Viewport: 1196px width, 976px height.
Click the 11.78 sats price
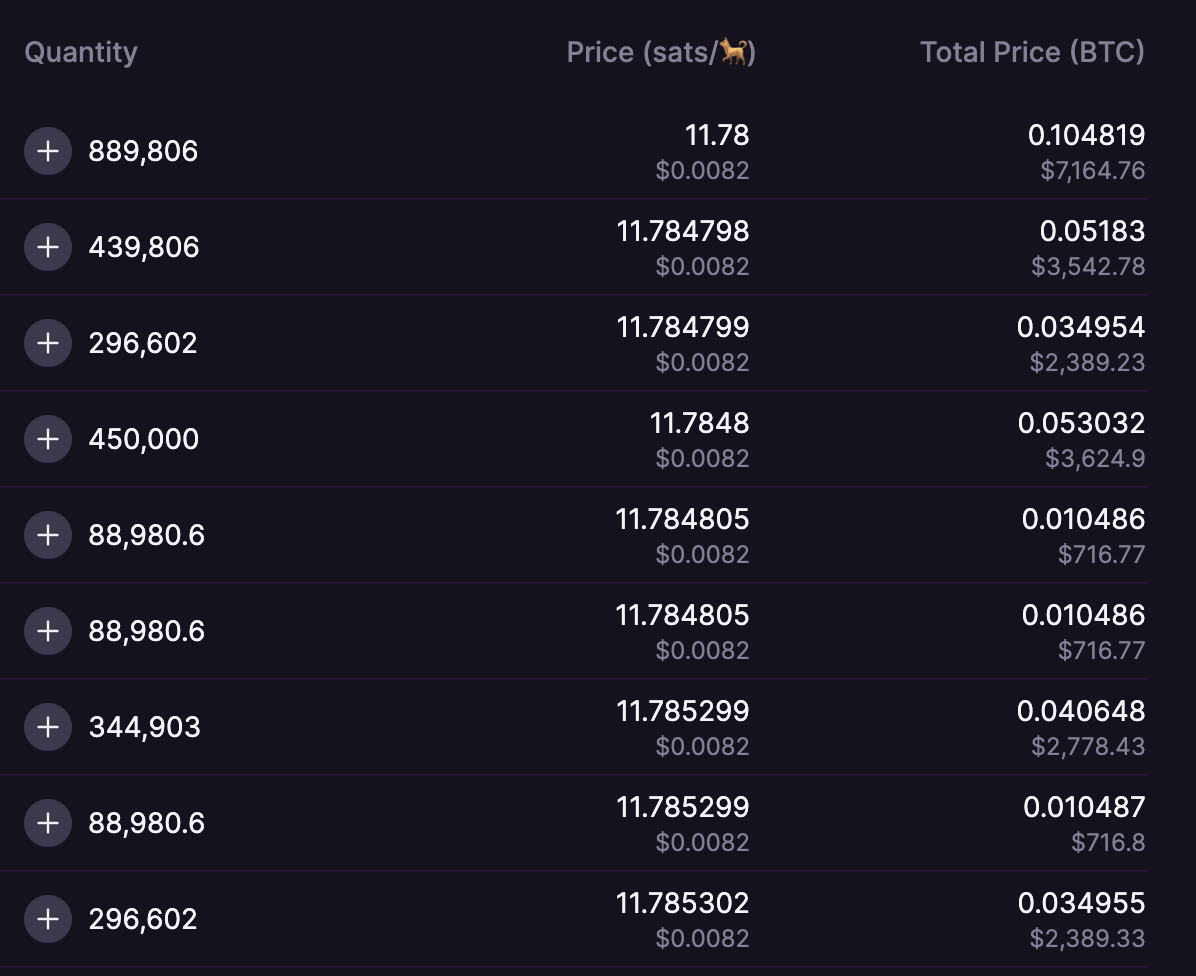pyautogui.click(x=717, y=135)
